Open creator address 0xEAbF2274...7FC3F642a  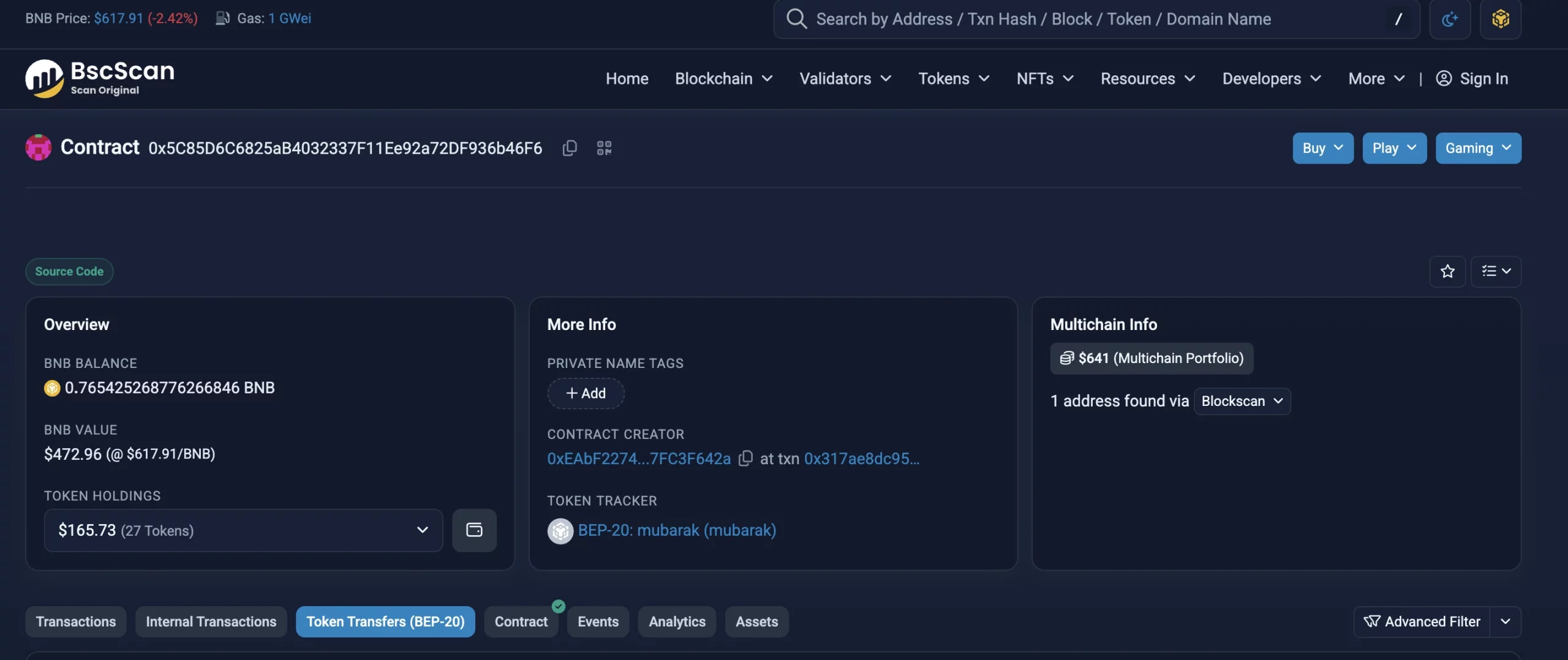[639, 459]
